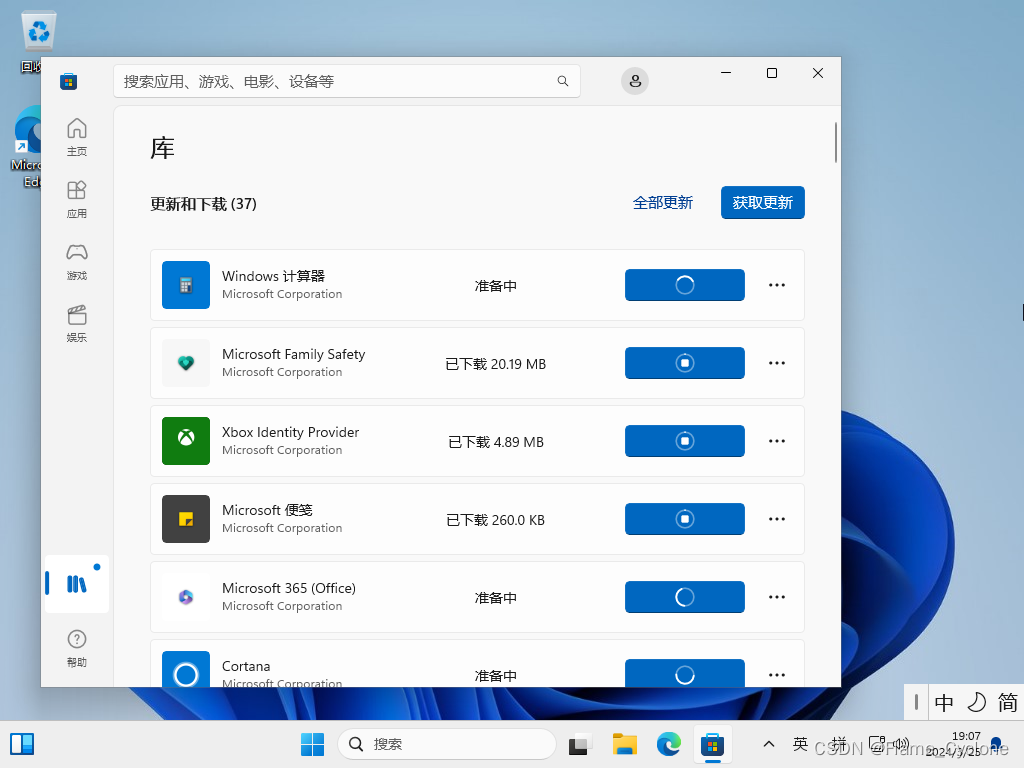Click the 已下载 260.0 KB status text
Image resolution: width=1024 pixels, height=768 pixels.
pyautogui.click(x=496, y=520)
